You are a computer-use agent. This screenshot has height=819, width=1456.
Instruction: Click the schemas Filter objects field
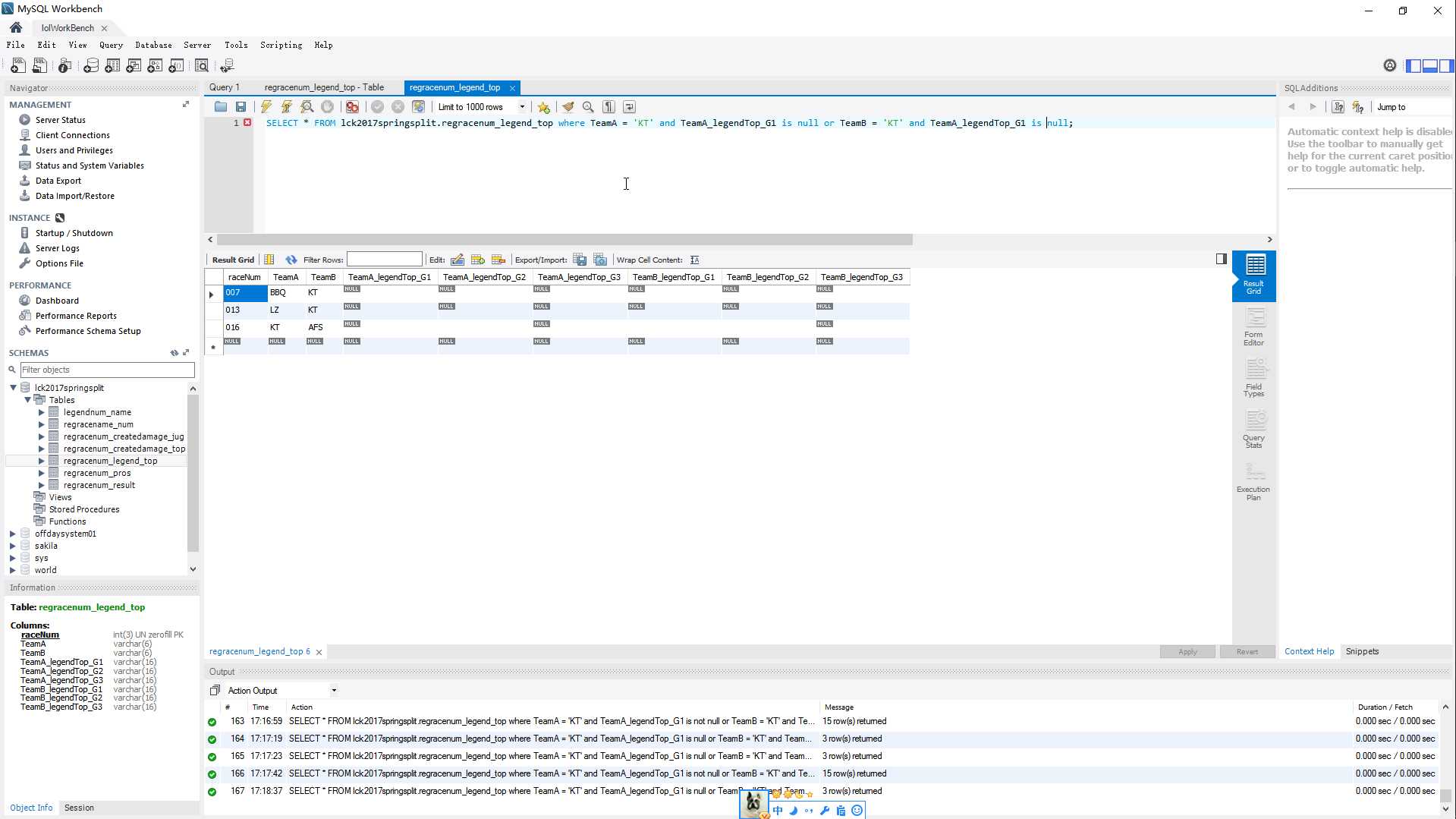click(107, 370)
